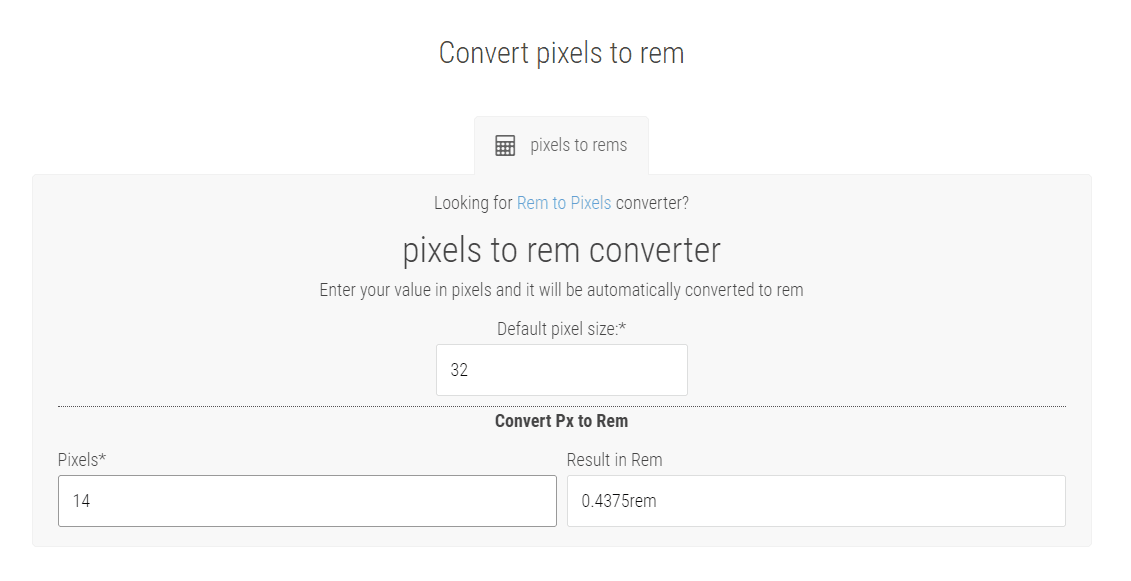1131x581 pixels.
Task: Click the calculator icon on the tab
Action: point(505,146)
